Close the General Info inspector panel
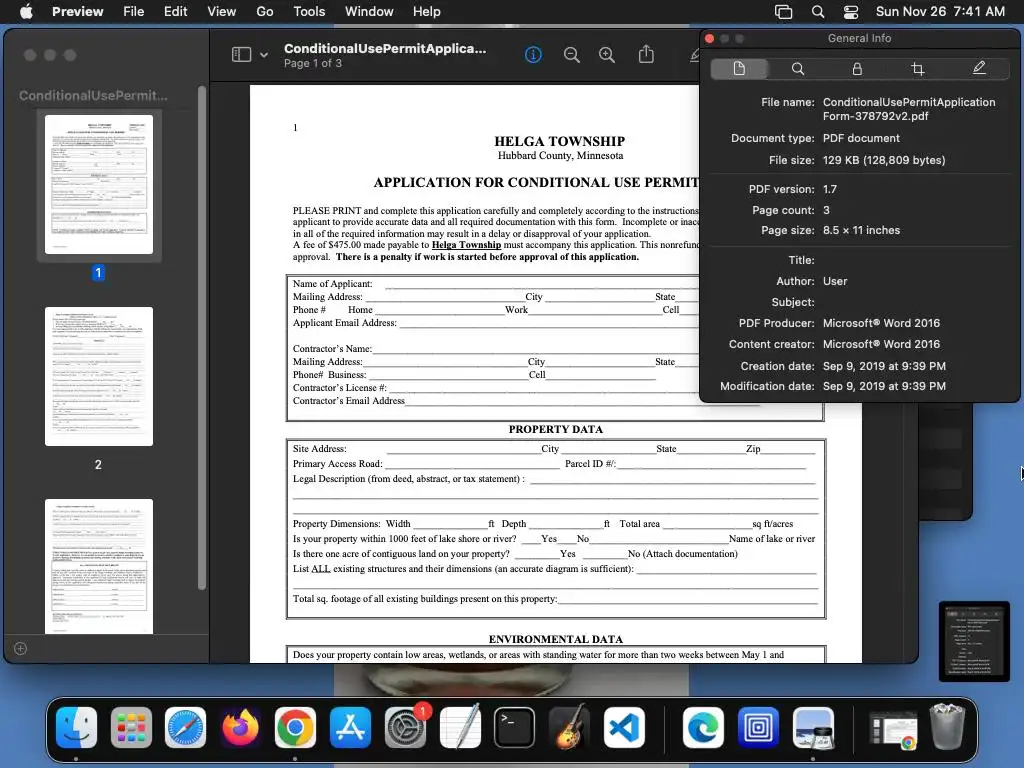 [709, 39]
